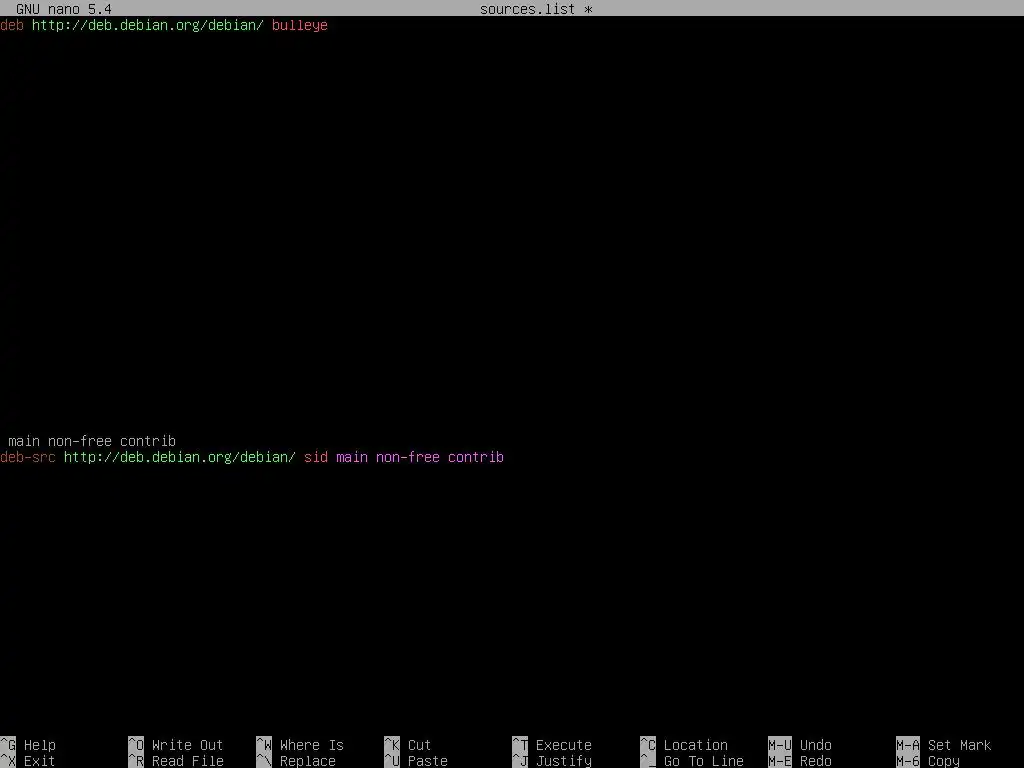Click the Paste shortcut label

(427, 761)
